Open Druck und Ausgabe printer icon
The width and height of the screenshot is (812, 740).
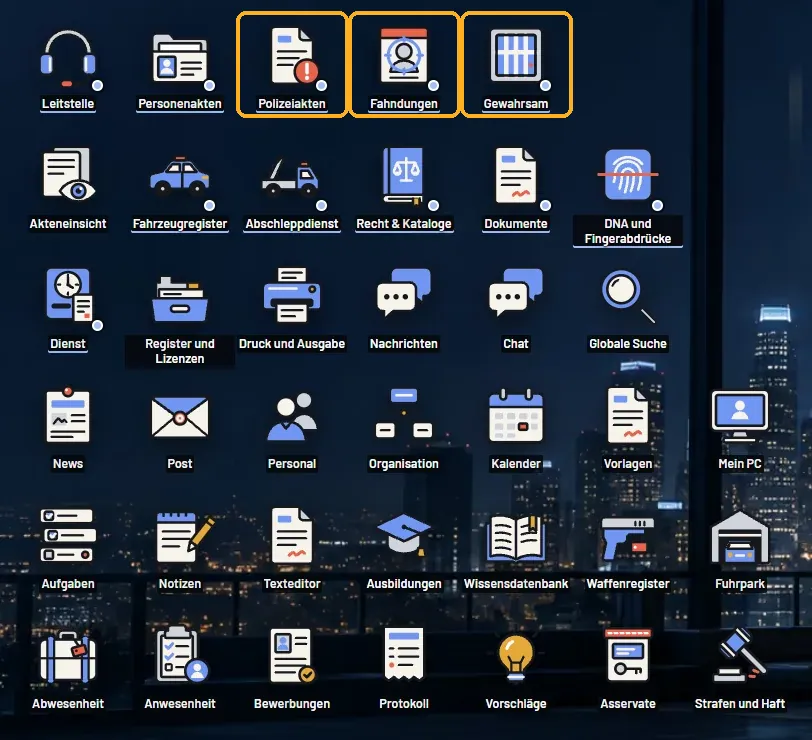(x=292, y=296)
